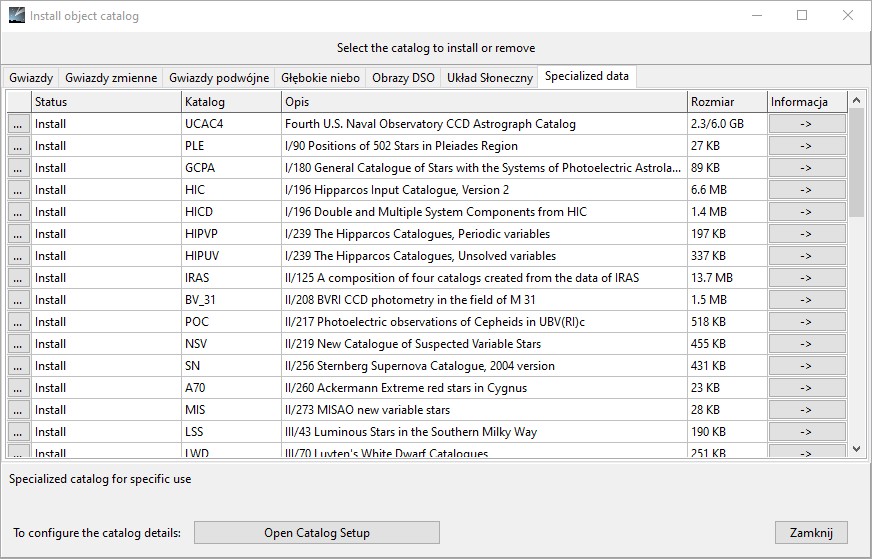872x559 pixels.
Task: Select the Układ Słoneczny tab
Action: click(x=489, y=78)
